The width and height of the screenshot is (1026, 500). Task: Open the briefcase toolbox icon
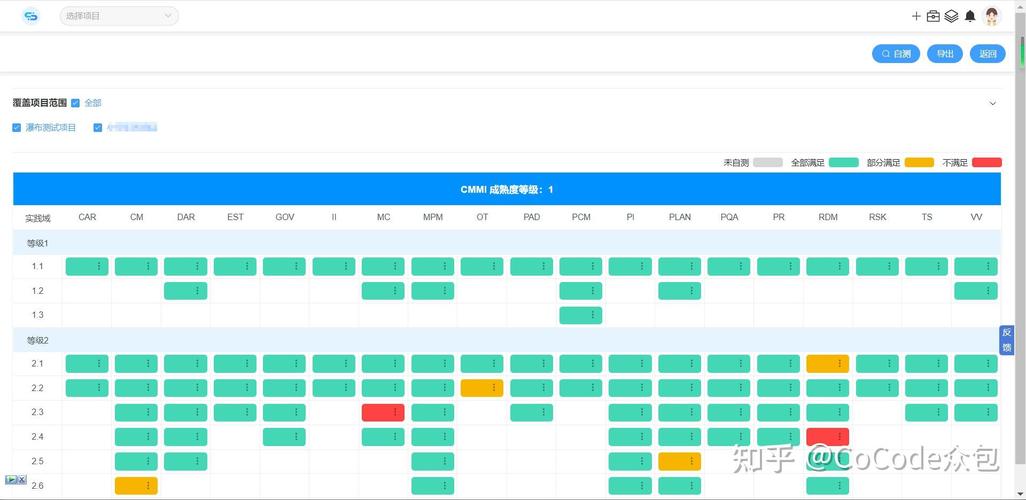pyautogui.click(x=933, y=16)
